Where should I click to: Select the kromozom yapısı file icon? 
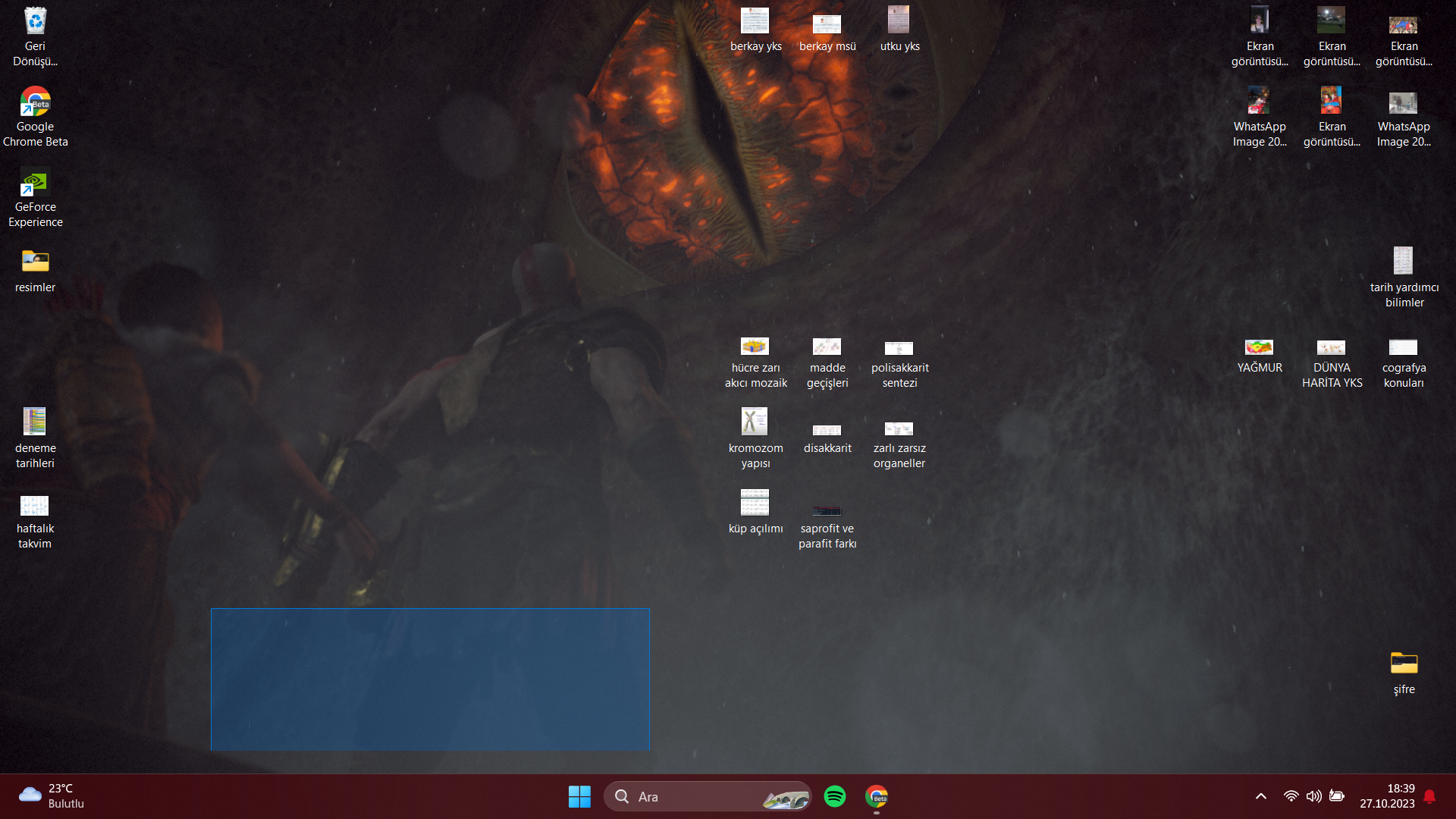tap(755, 438)
